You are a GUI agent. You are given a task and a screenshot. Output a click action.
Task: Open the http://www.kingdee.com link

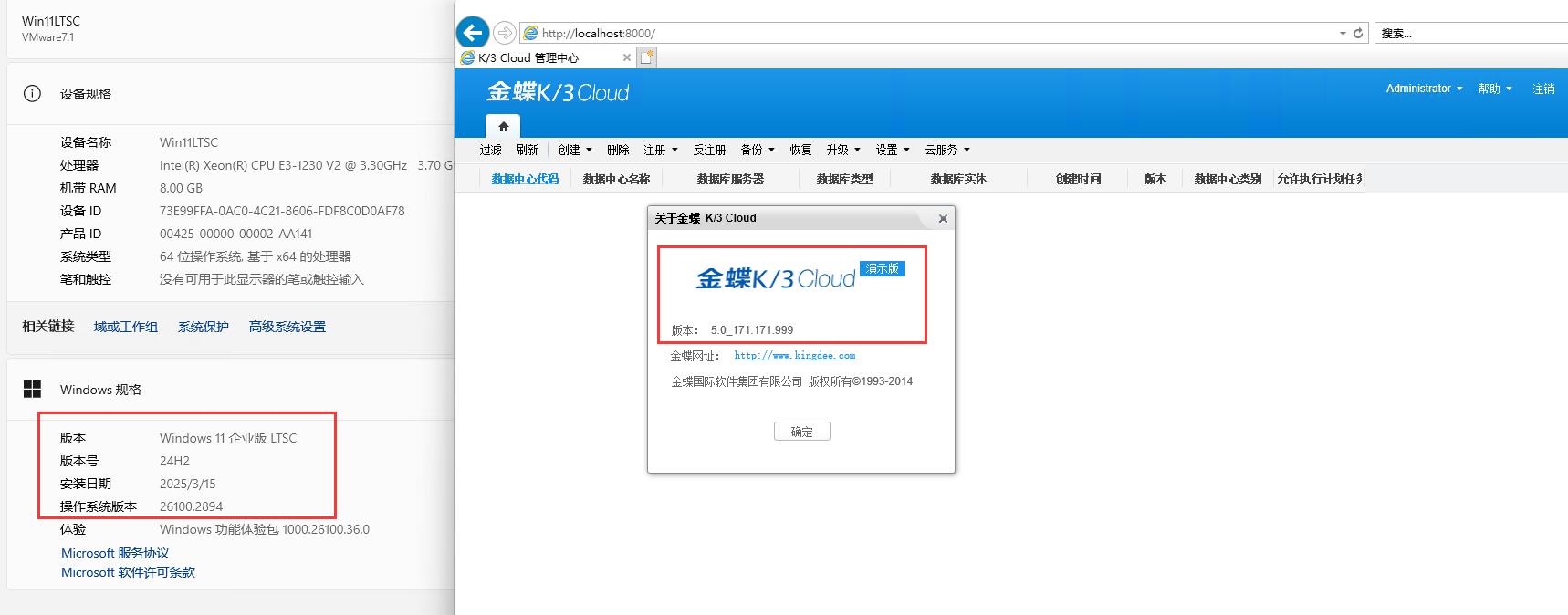pyautogui.click(x=795, y=356)
